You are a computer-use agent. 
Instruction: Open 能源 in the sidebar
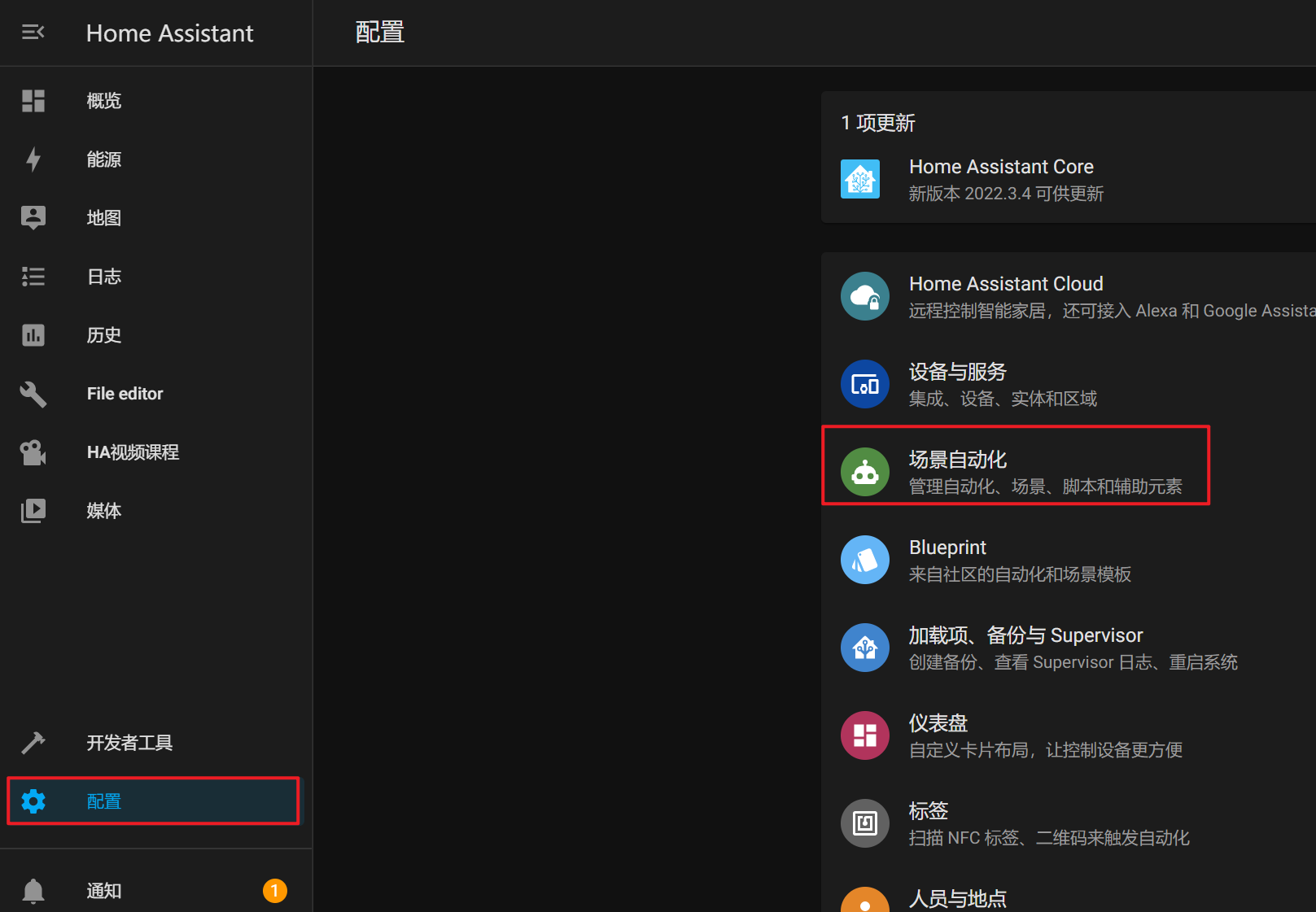(156, 159)
